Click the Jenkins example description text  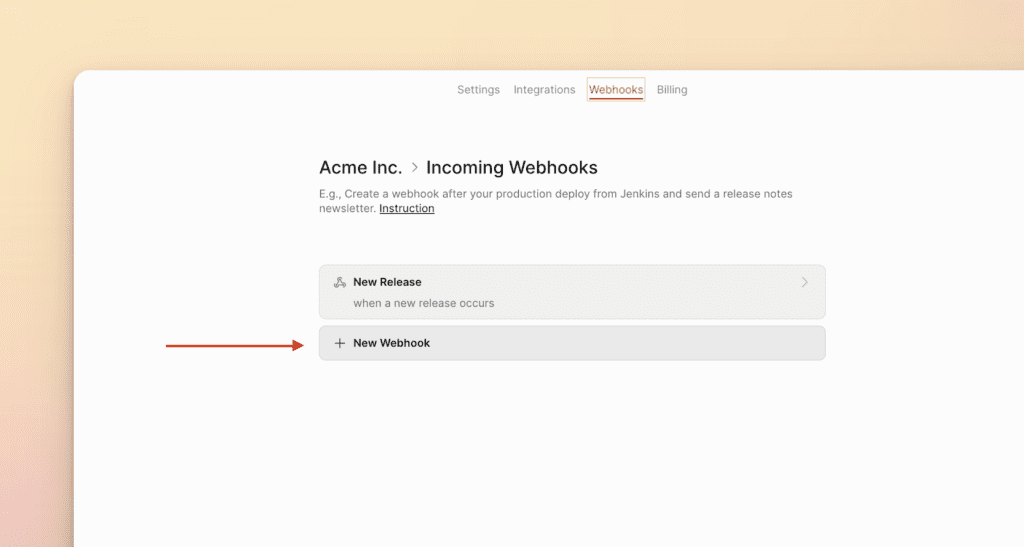pos(555,194)
